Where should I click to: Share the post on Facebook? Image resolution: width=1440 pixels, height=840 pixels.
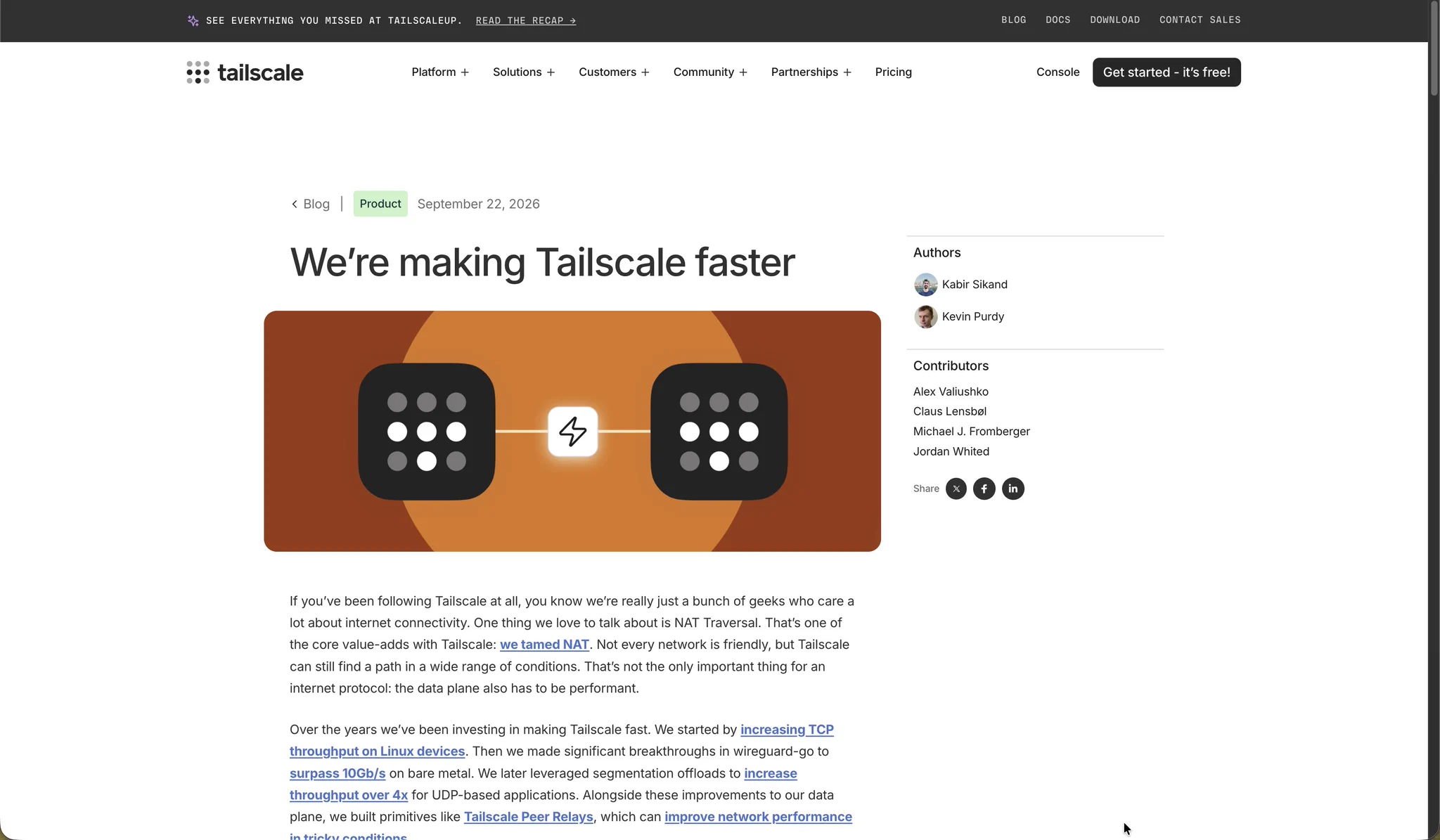[x=984, y=489]
